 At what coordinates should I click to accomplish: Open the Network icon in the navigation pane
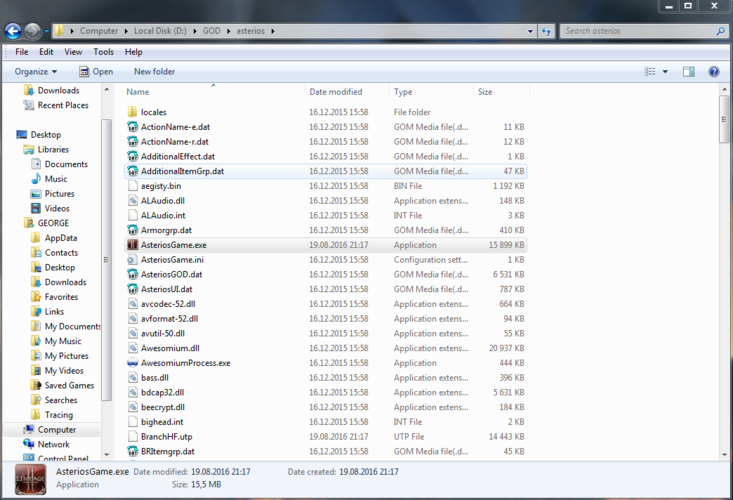click(x=29, y=444)
